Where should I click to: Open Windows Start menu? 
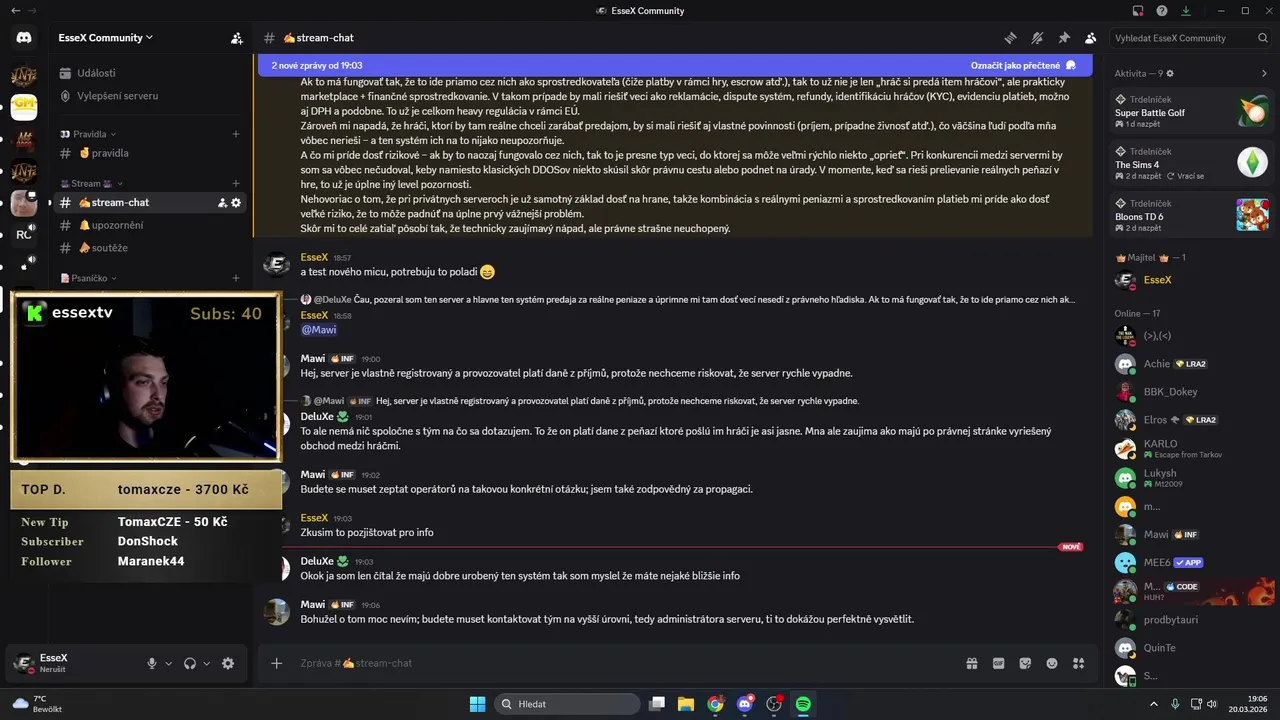pyautogui.click(x=477, y=704)
